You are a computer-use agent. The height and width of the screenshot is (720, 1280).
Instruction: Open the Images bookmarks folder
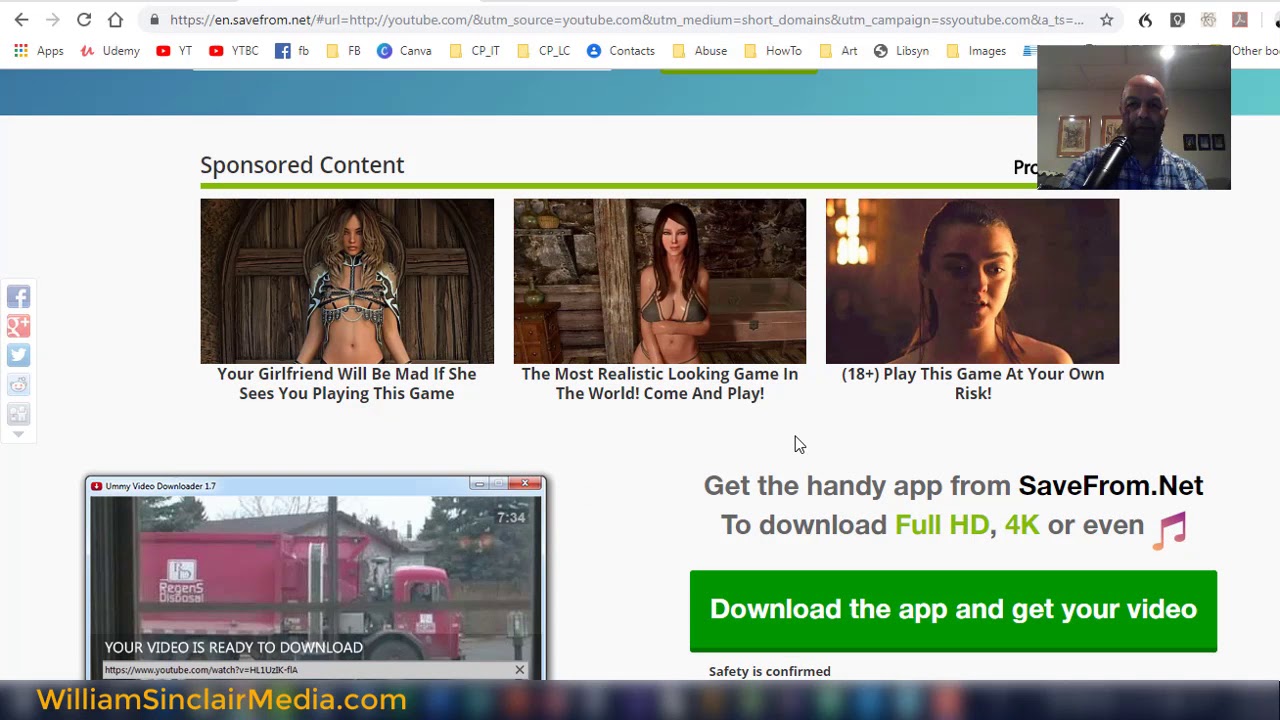pyautogui.click(x=976, y=51)
